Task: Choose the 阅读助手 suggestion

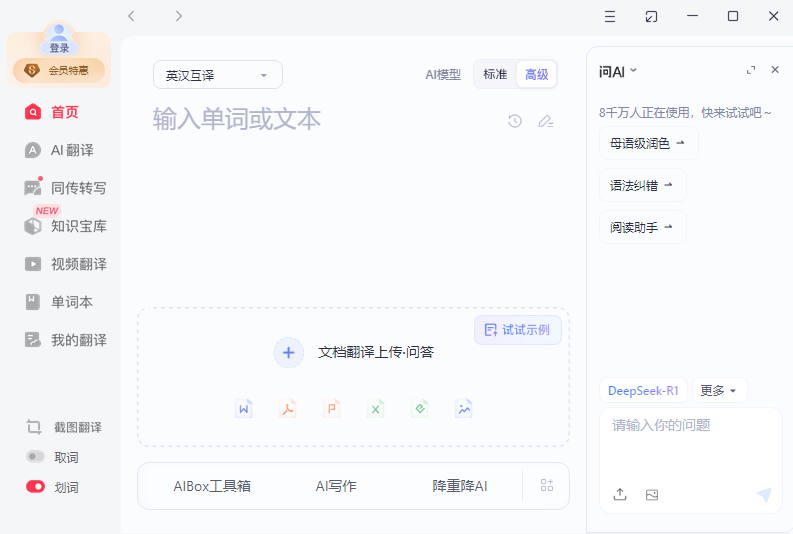Action: pyautogui.click(x=642, y=227)
